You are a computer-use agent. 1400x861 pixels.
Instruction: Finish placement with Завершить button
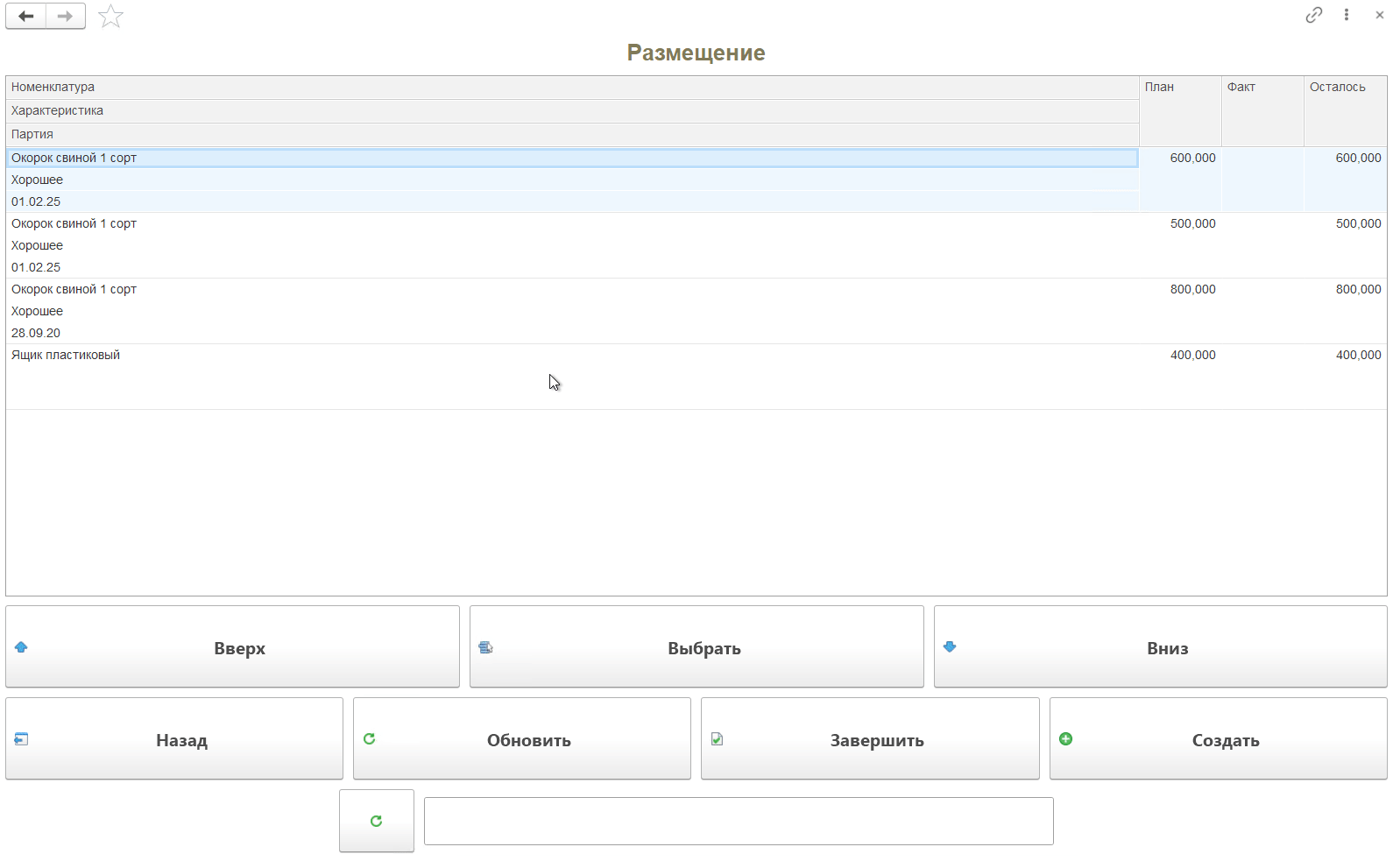[x=870, y=739]
